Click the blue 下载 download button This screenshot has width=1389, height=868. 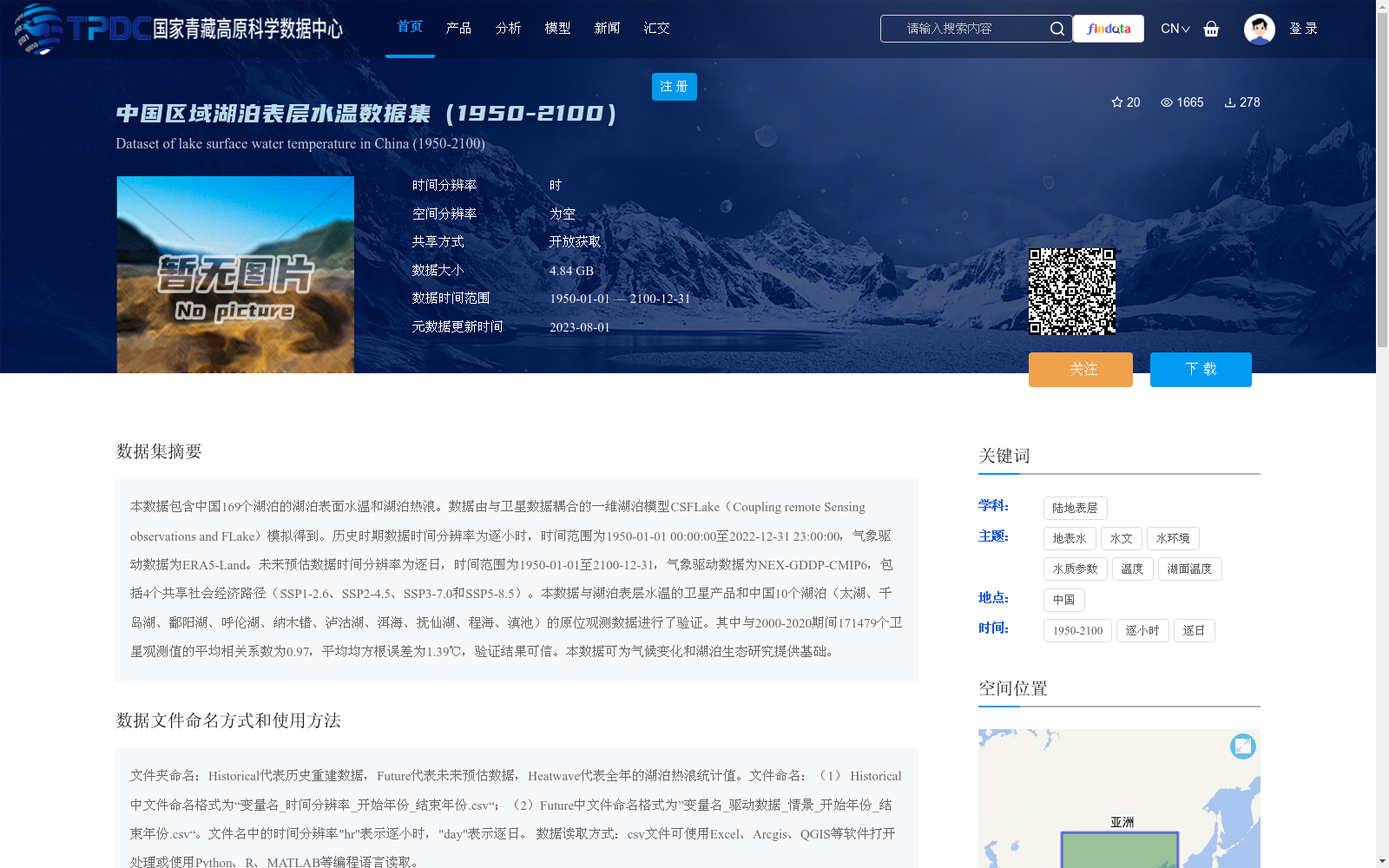click(x=1201, y=370)
